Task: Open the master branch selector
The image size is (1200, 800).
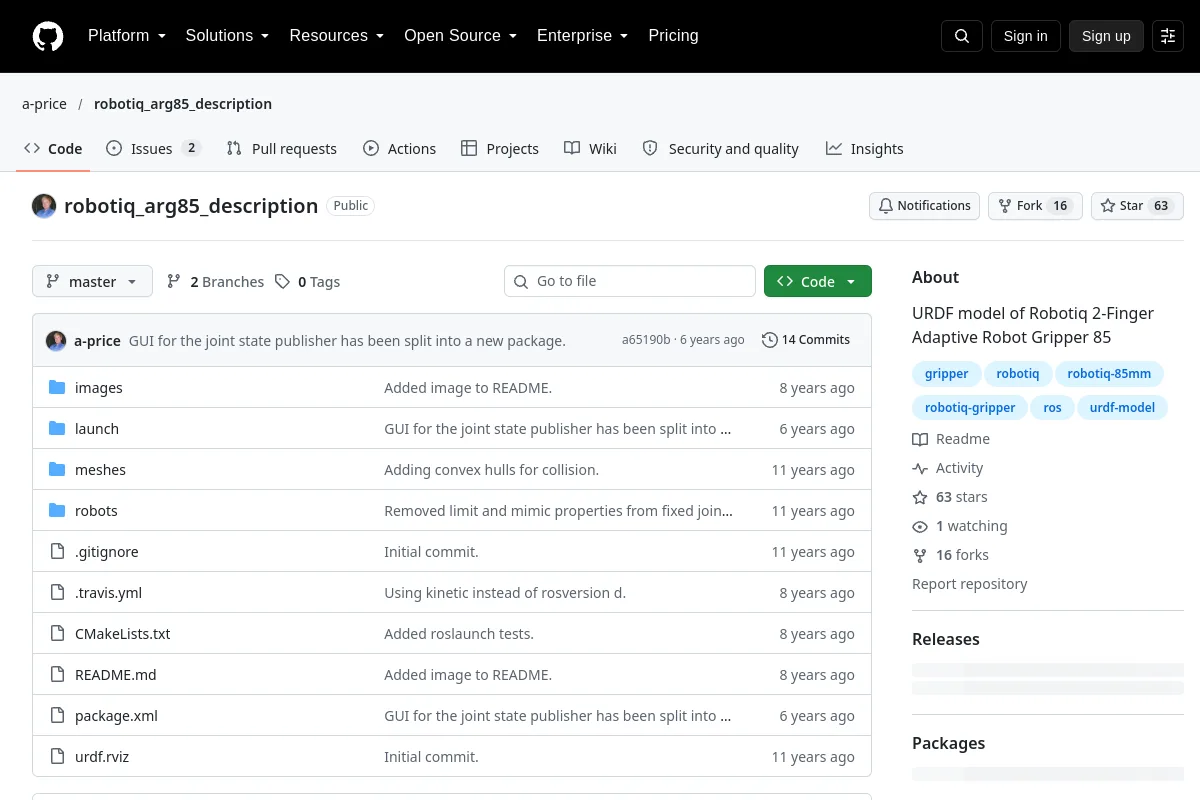Action: click(x=92, y=282)
